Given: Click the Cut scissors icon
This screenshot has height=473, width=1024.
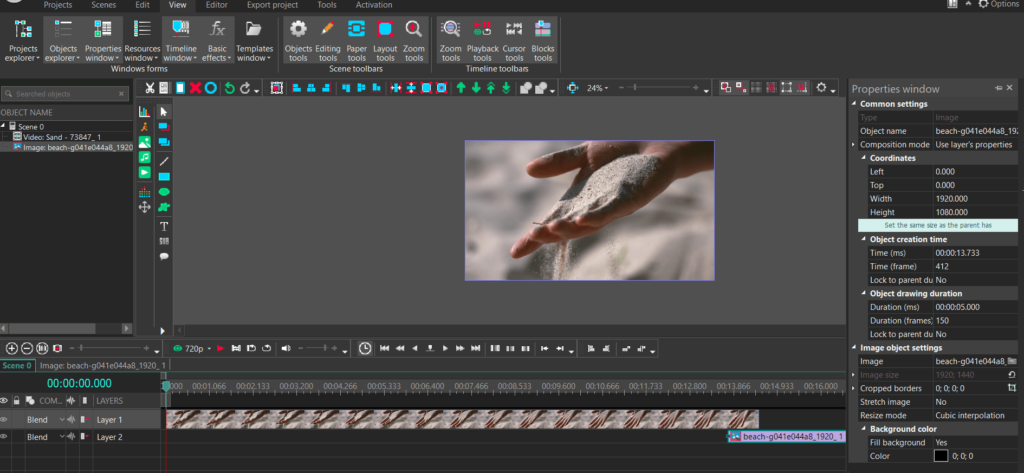Looking at the screenshot, I should point(150,88).
